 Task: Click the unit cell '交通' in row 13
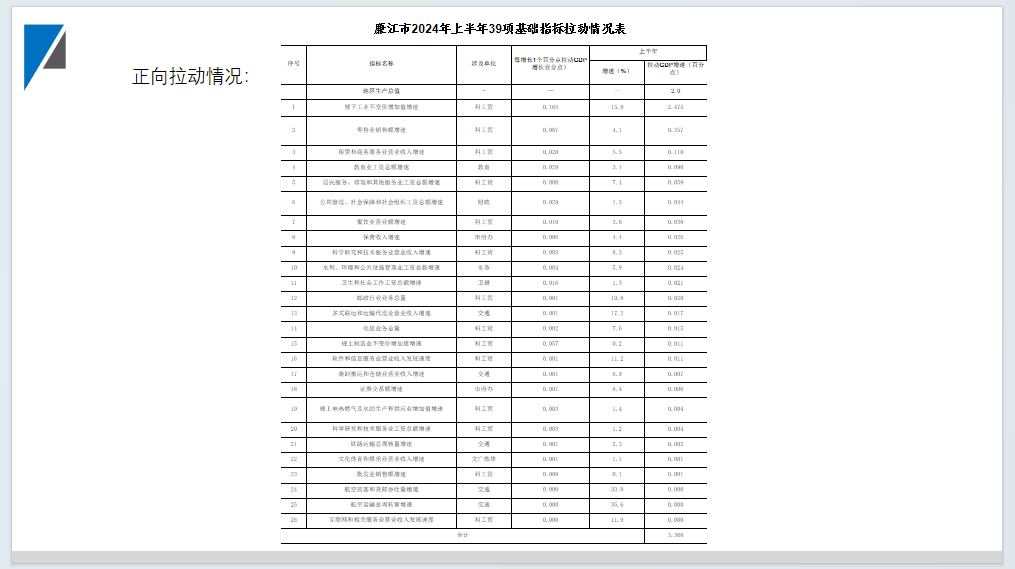click(484, 313)
